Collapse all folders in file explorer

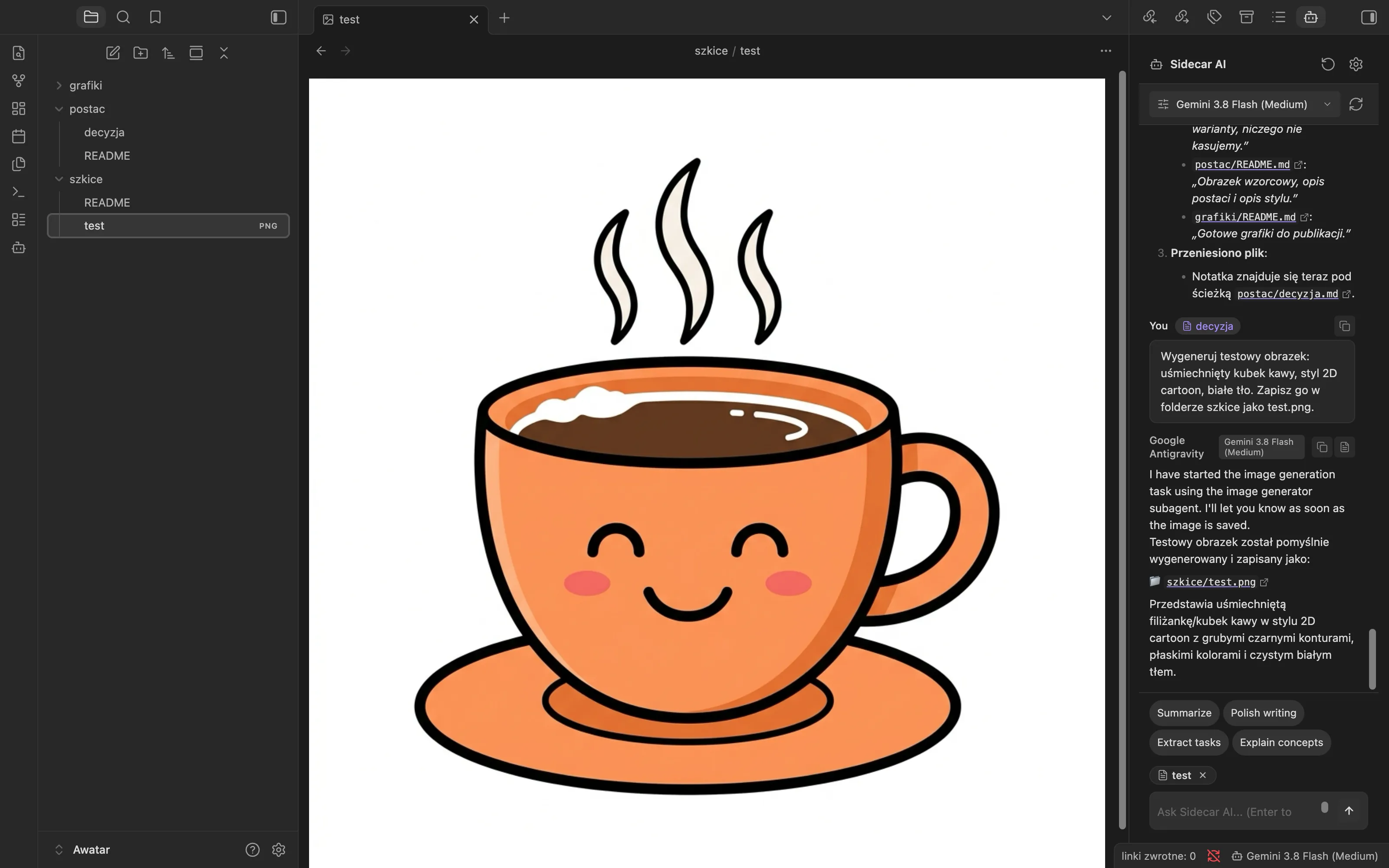pos(224,53)
